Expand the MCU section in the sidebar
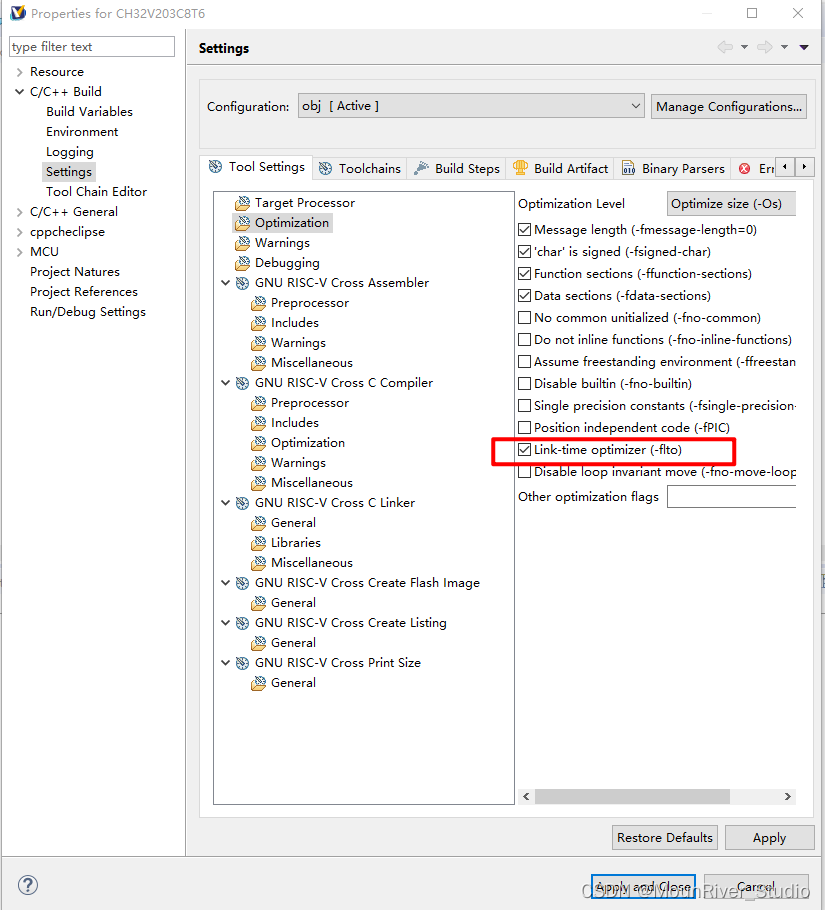Image resolution: width=825 pixels, height=910 pixels. 17,251
